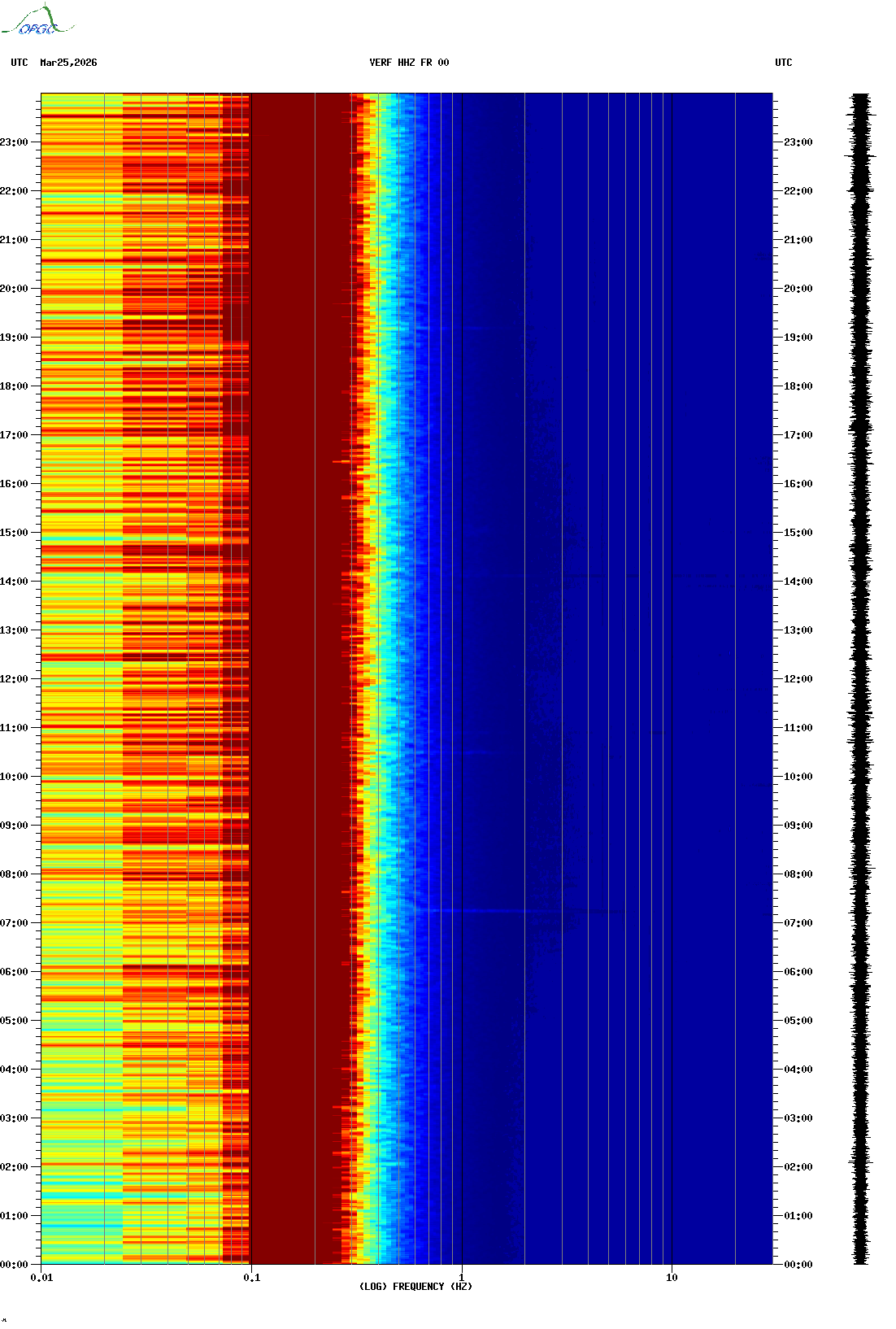
Task: Click the 1 Hz frequency axis label
Action: [462, 1278]
